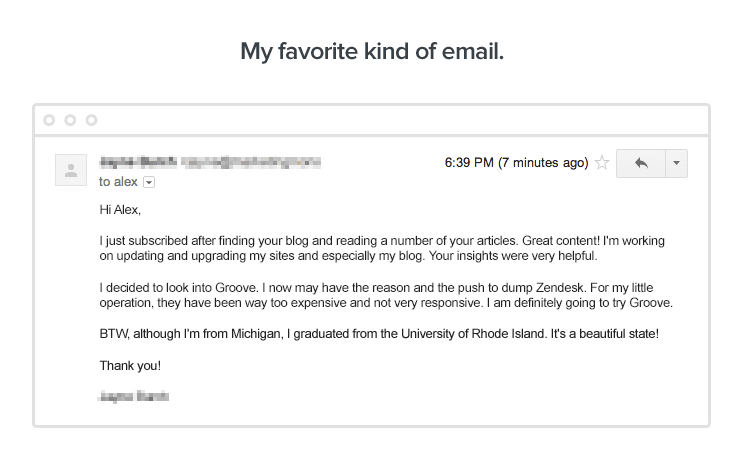Click the blurred signature name at the bottom
This screenshot has width=741, height=463.
134,396
